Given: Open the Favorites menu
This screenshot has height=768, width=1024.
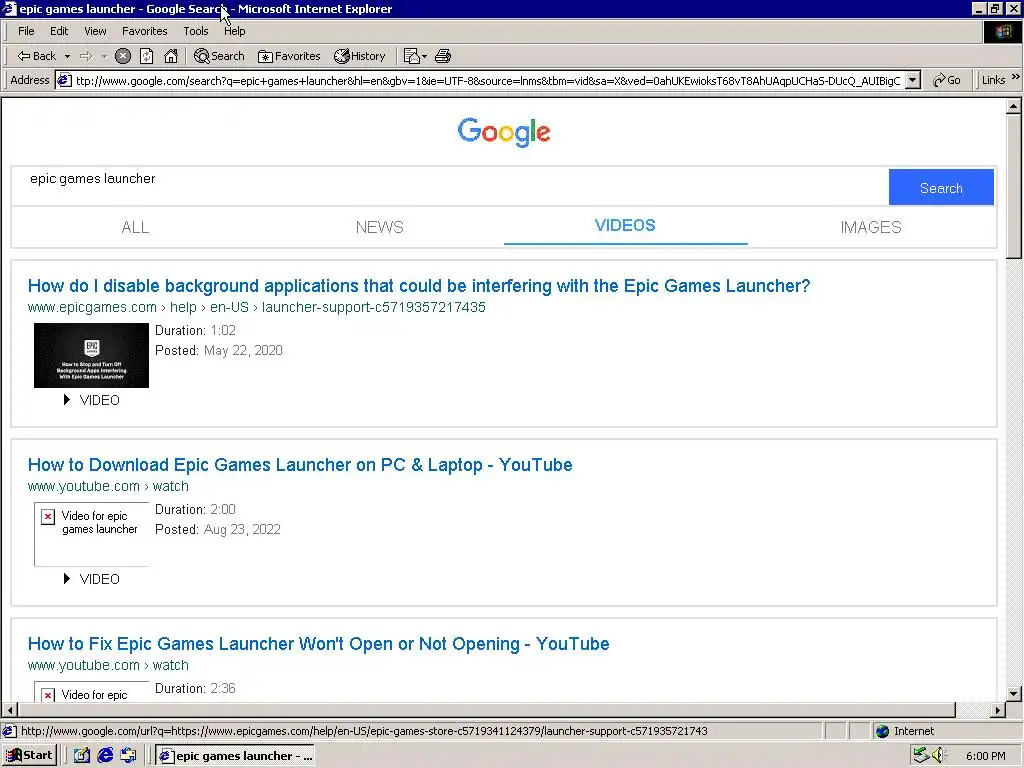Looking at the screenshot, I should (x=144, y=31).
